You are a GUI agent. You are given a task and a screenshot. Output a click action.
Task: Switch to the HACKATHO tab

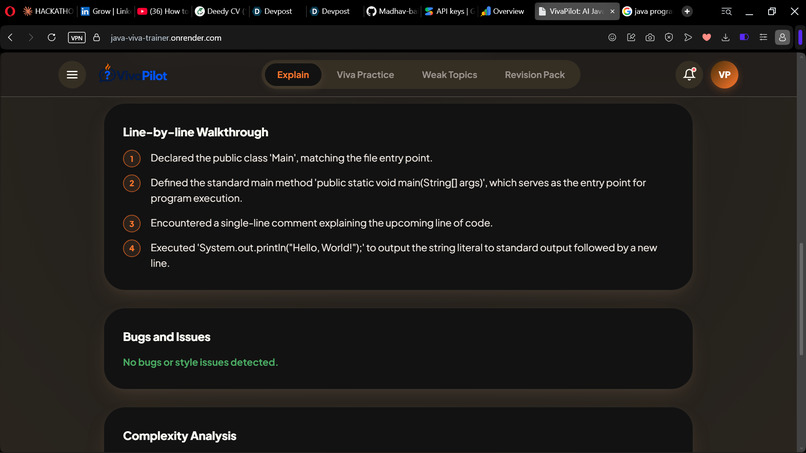pos(48,11)
